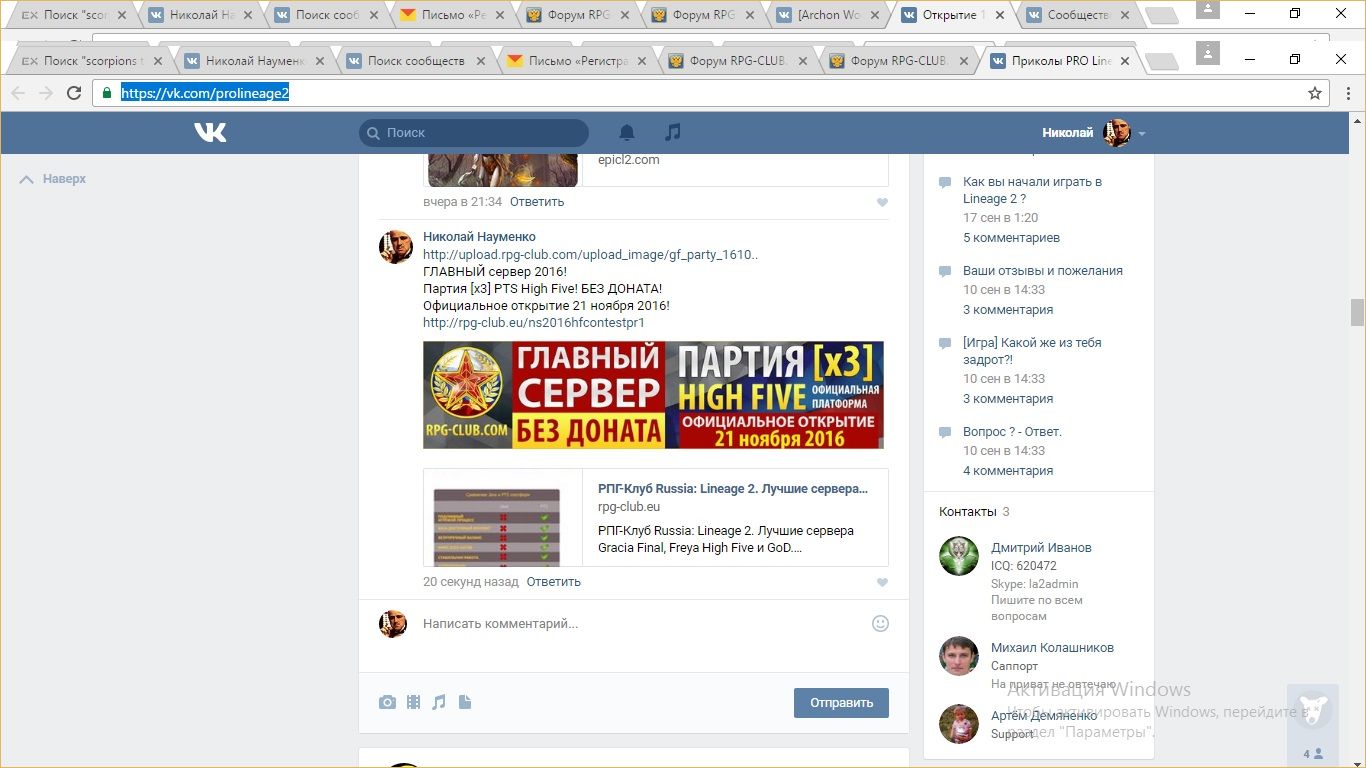The image size is (1366, 768).
Task: Click 'Наверх' to go to the top
Action: tap(53, 179)
